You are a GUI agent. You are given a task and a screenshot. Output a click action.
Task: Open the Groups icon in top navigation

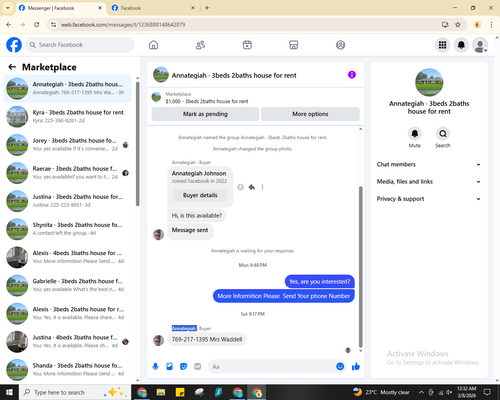click(x=340, y=45)
